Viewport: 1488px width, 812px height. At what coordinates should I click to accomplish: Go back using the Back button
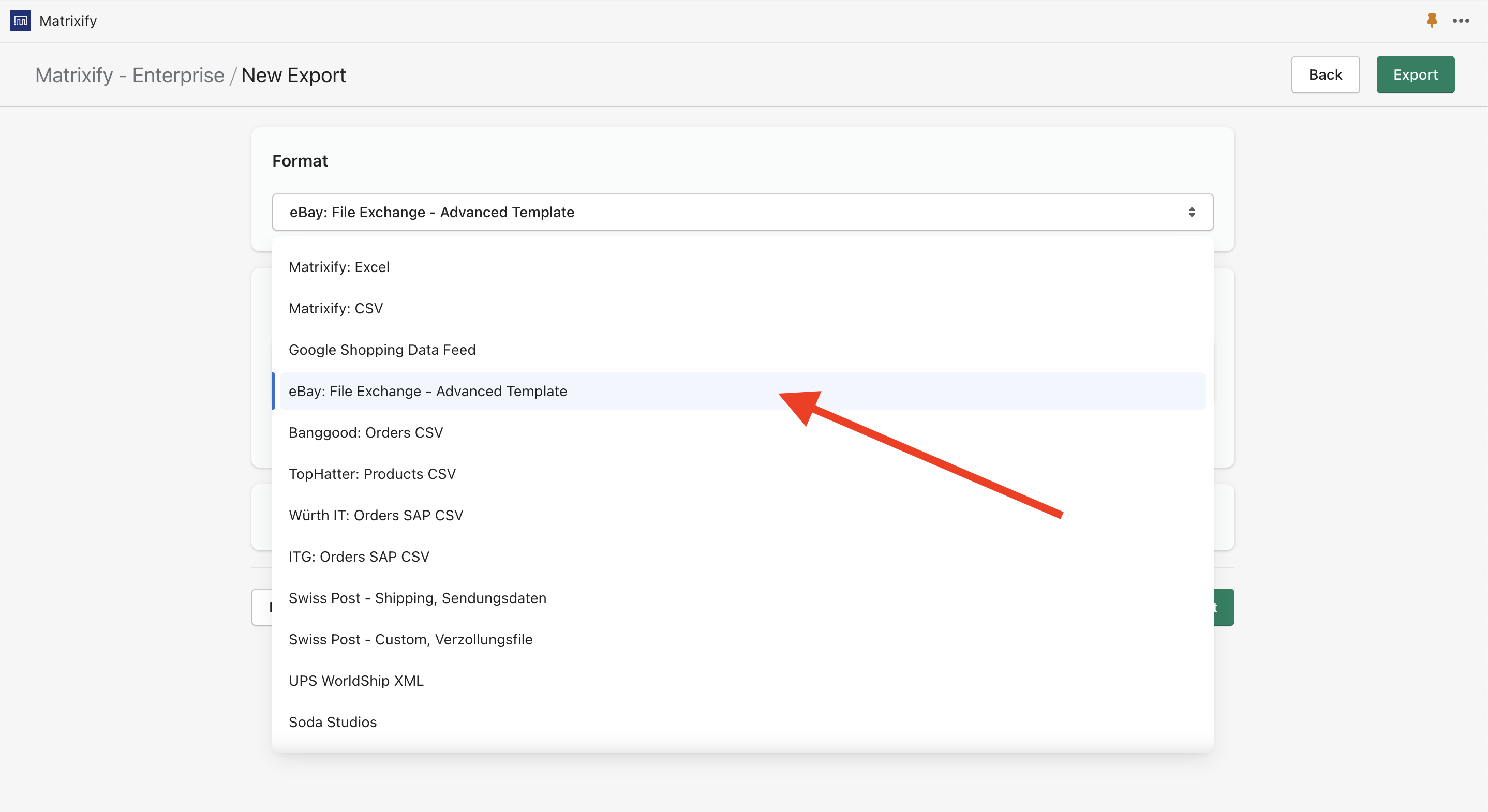pos(1326,74)
